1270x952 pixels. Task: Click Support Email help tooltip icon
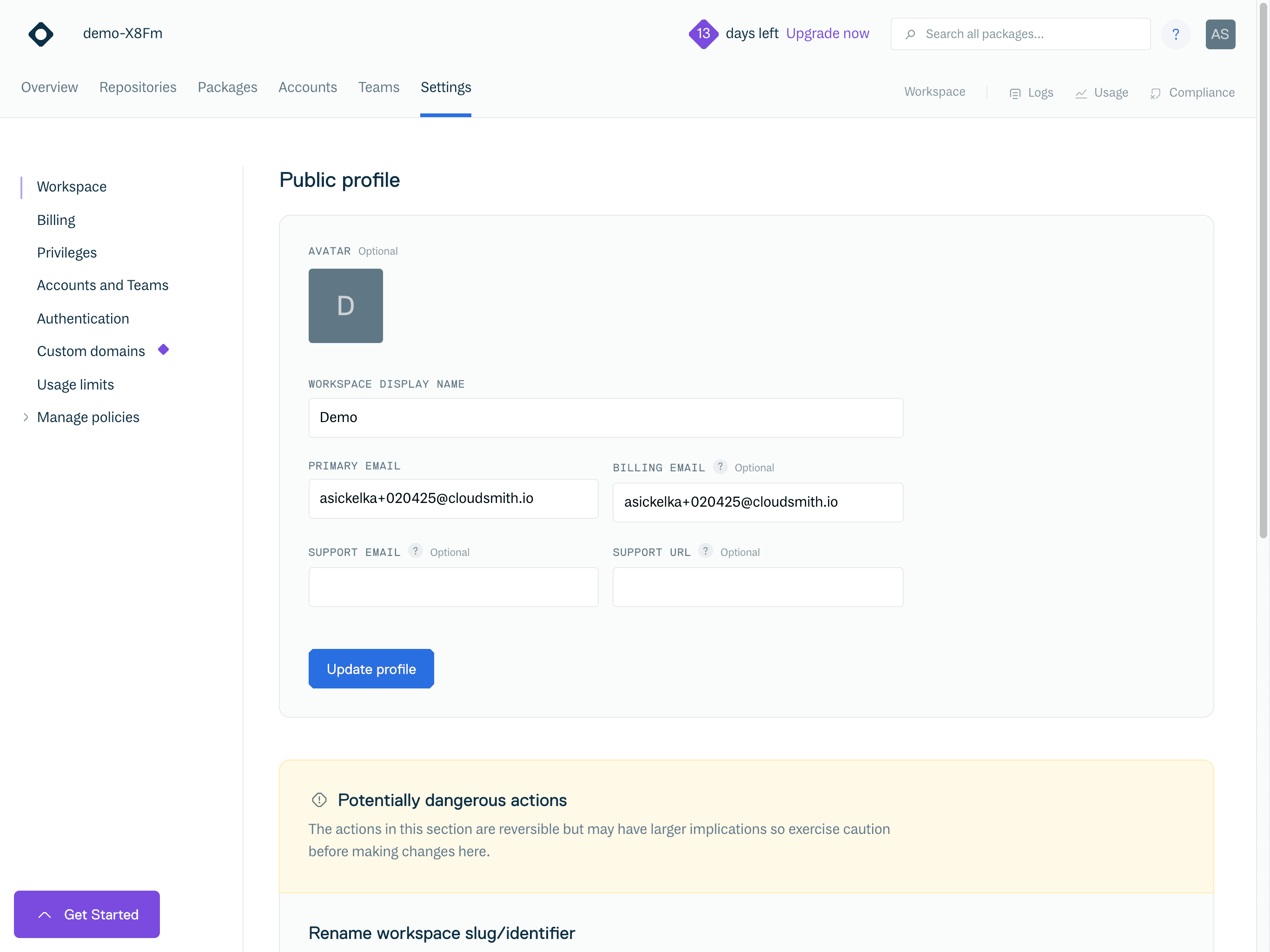415,551
